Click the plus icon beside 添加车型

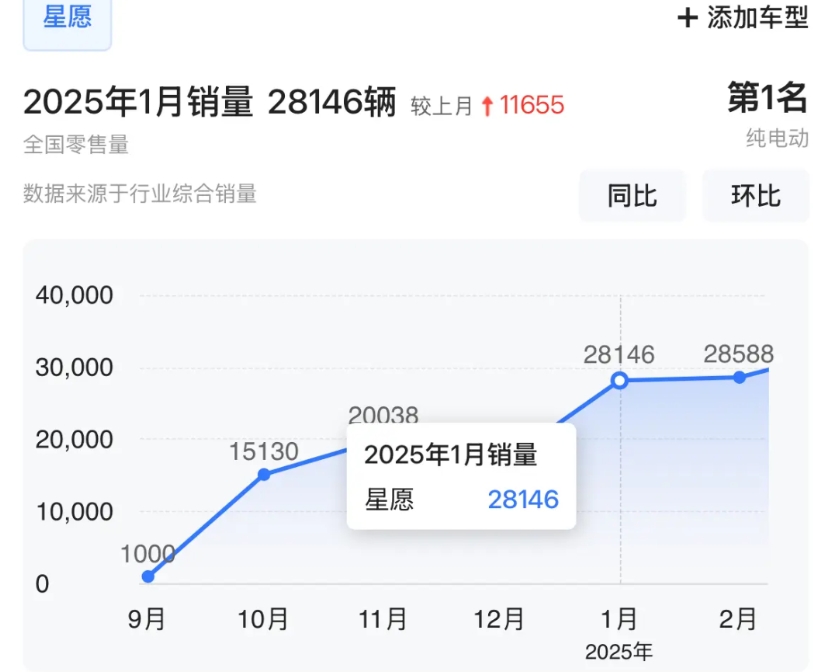click(x=688, y=18)
